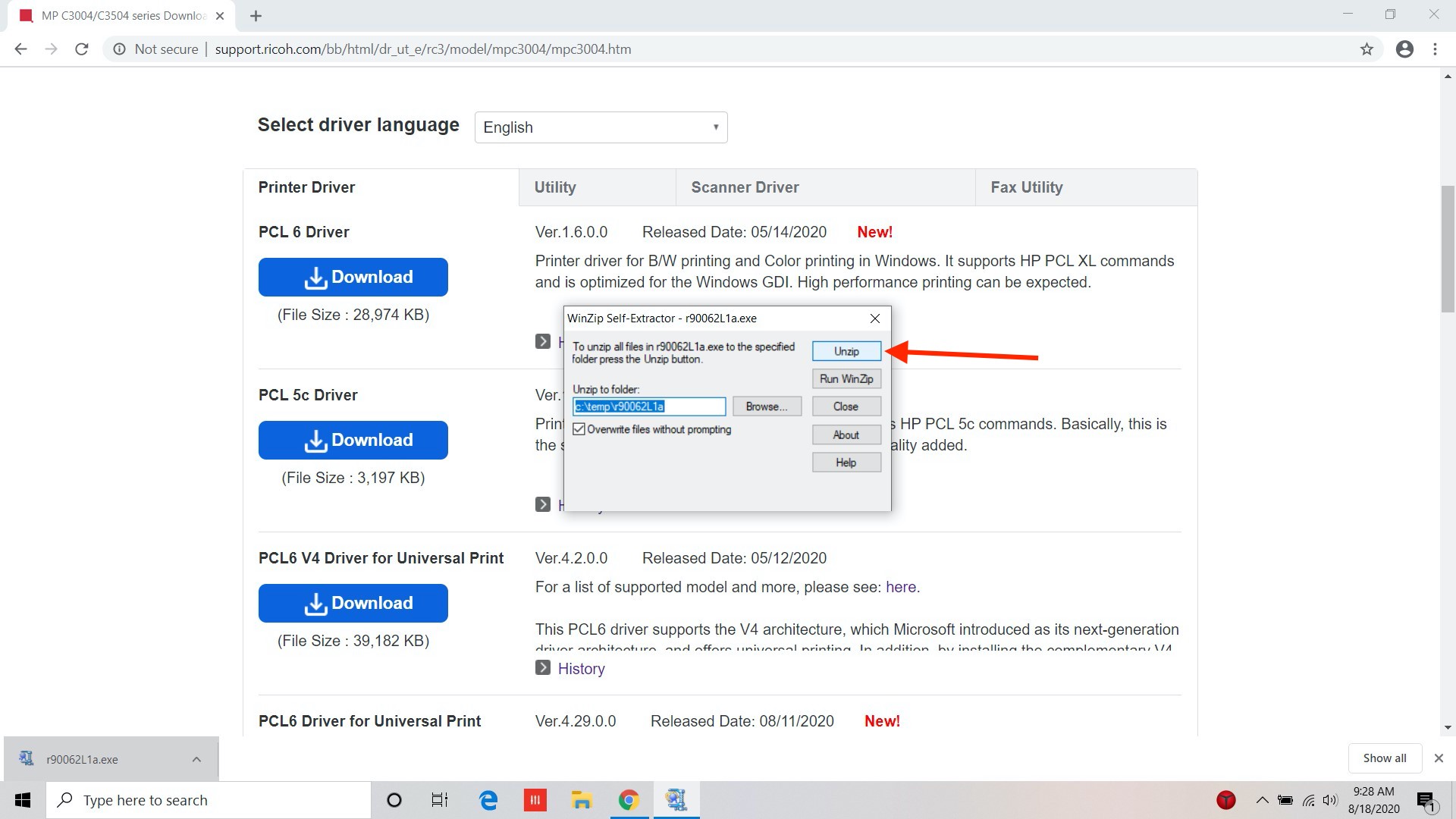This screenshot has width=1456, height=819.
Task: Open Task View on taskbar
Action: click(440, 800)
